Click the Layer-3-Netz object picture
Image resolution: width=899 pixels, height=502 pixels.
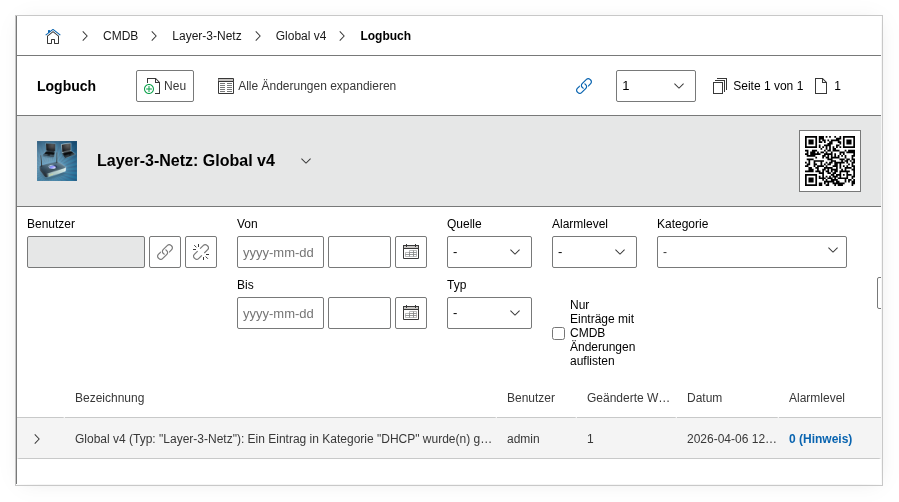pyautogui.click(x=57, y=161)
